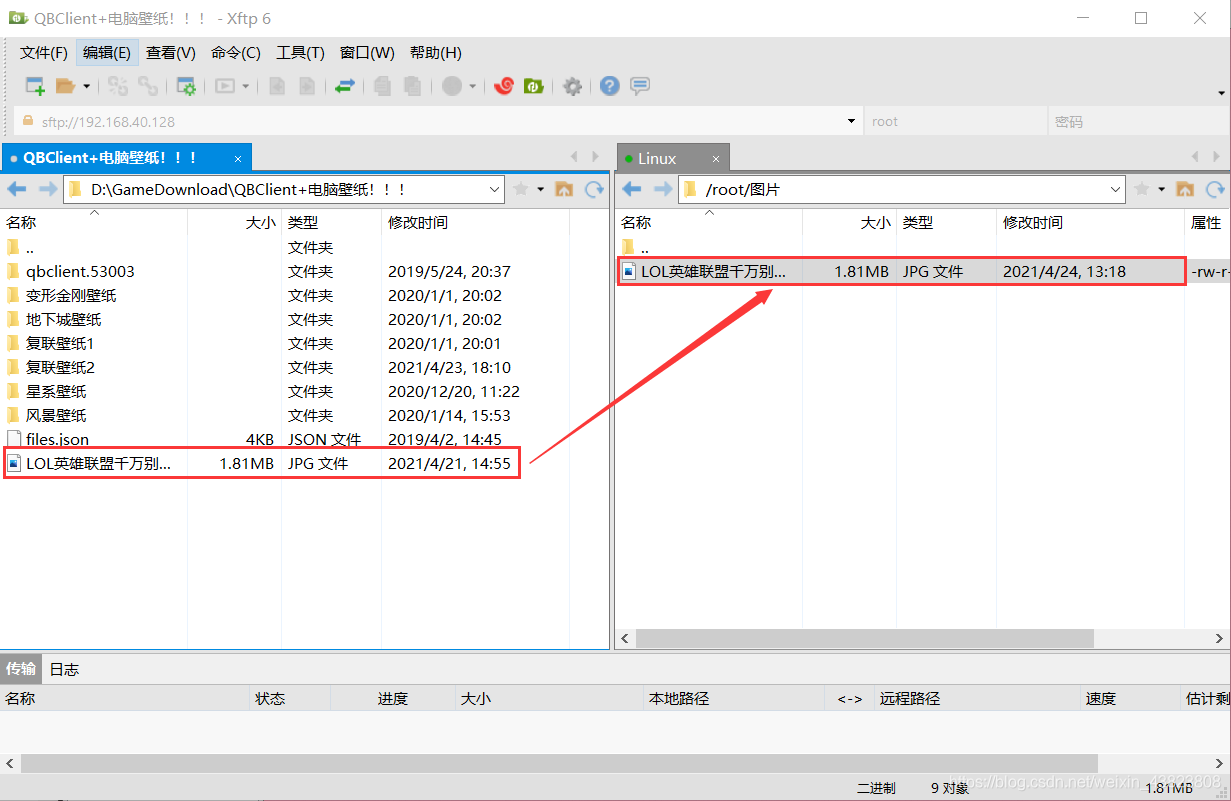Screen dimensions: 1231x801
Task: Click Forward arrow in local pane
Action: pyautogui.click(x=47, y=189)
